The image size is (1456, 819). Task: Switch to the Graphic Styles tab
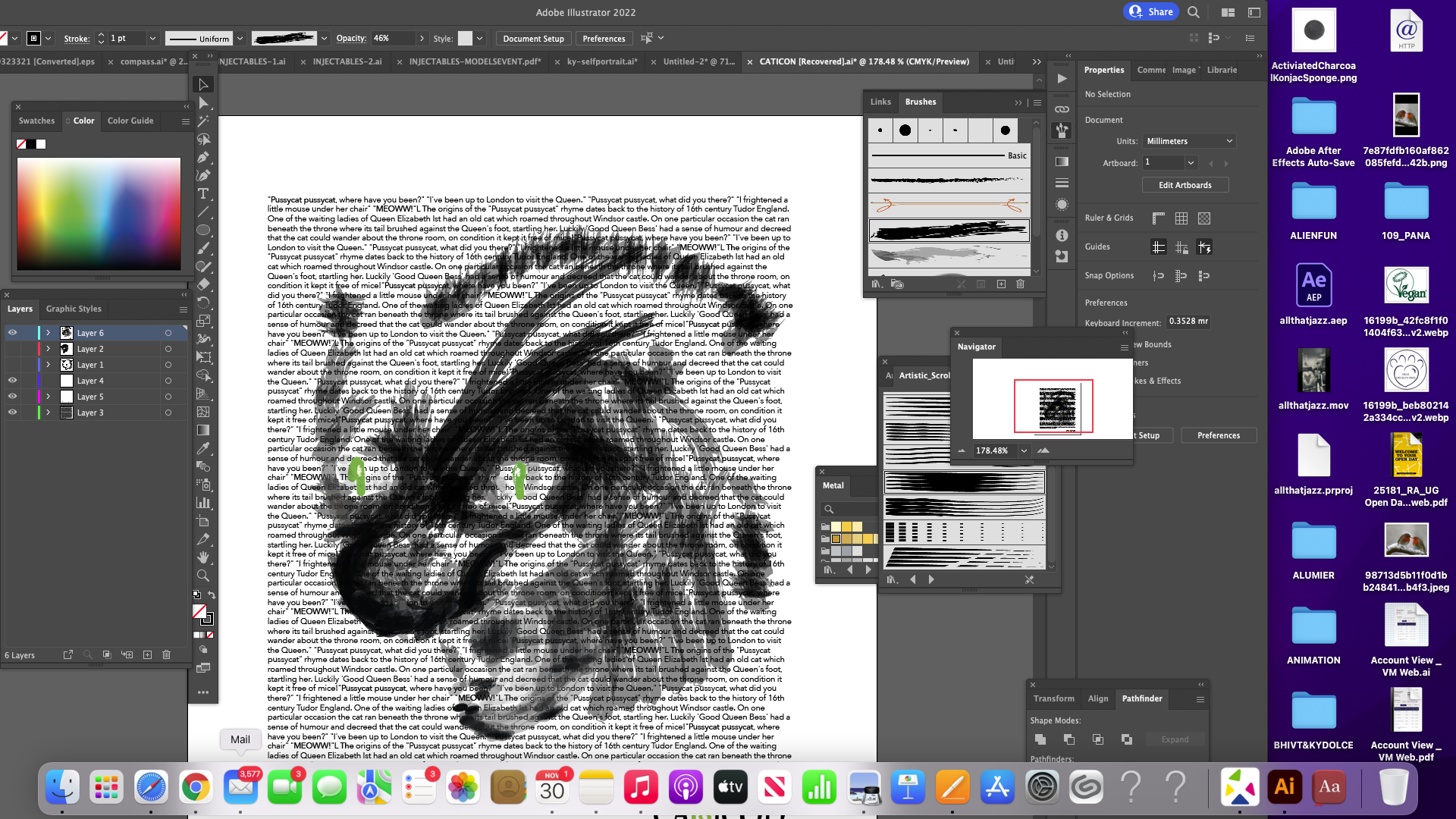click(74, 309)
